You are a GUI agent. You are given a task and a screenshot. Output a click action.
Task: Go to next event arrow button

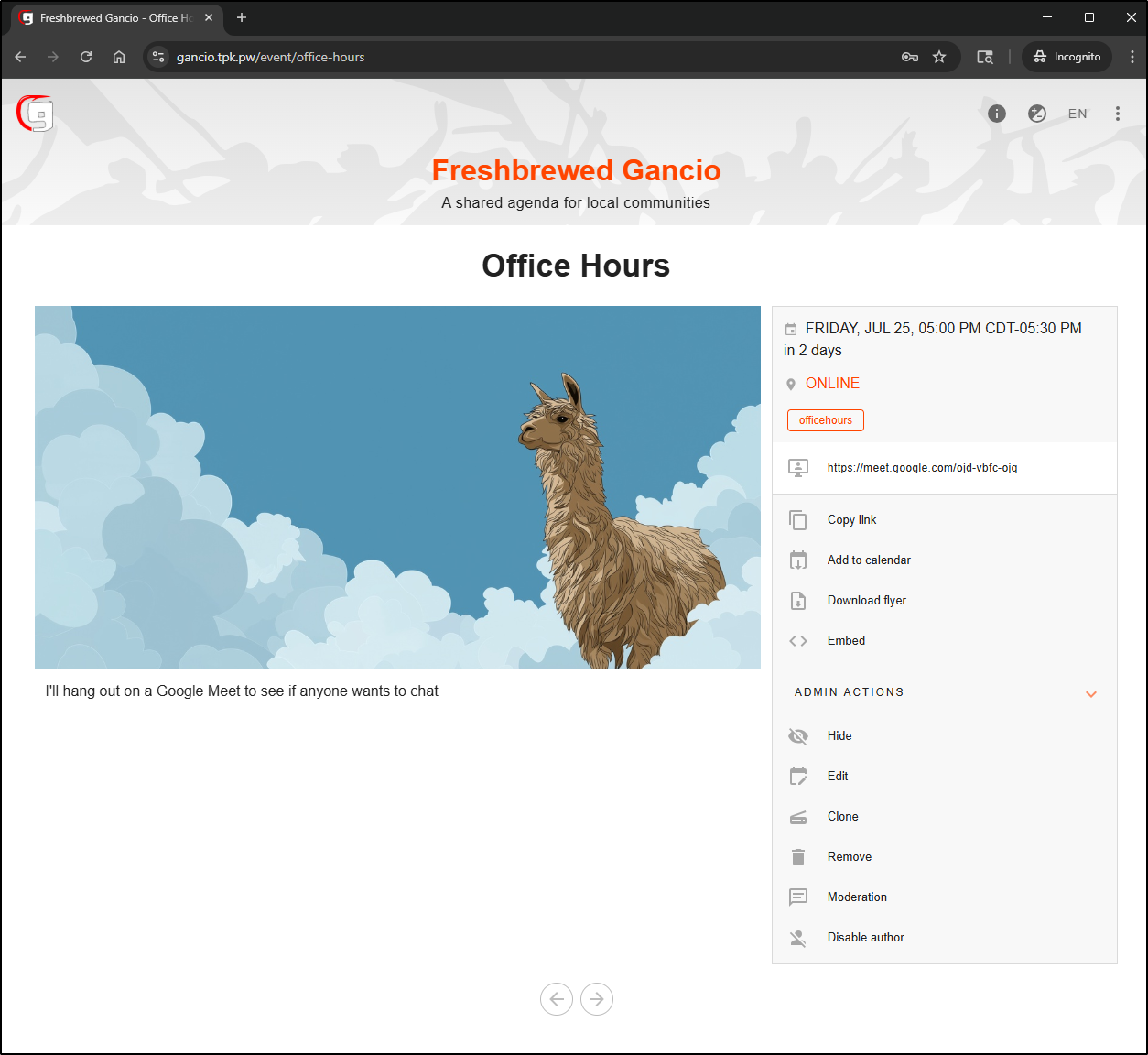point(597,999)
